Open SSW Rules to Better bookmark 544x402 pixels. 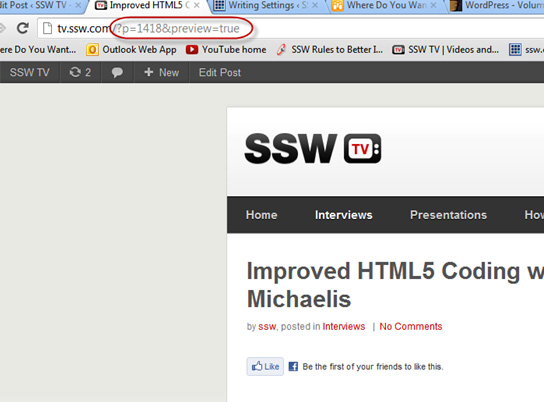tap(330, 50)
